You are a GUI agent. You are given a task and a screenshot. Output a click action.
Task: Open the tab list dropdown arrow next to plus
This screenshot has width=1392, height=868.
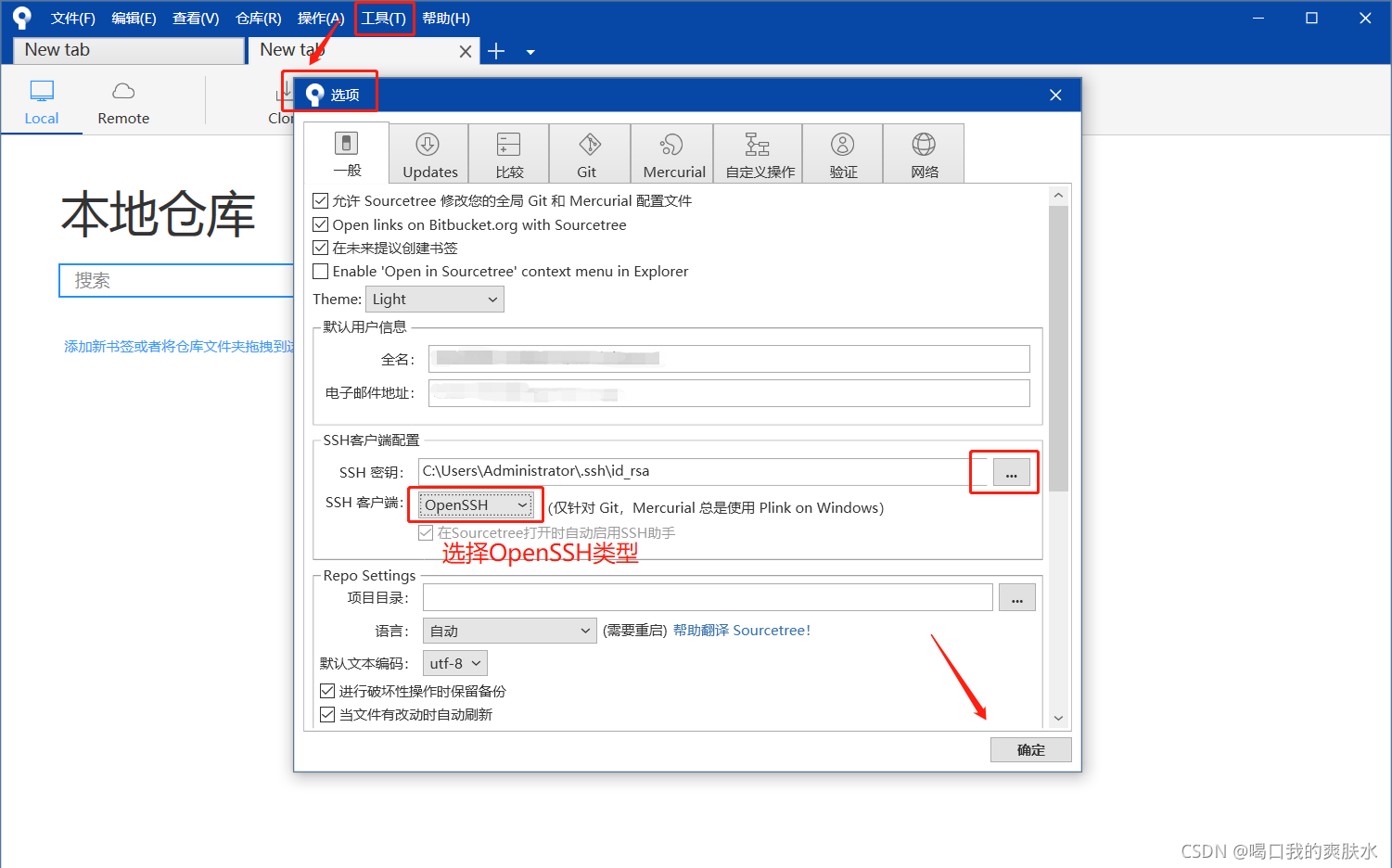[x=530, y=52]
